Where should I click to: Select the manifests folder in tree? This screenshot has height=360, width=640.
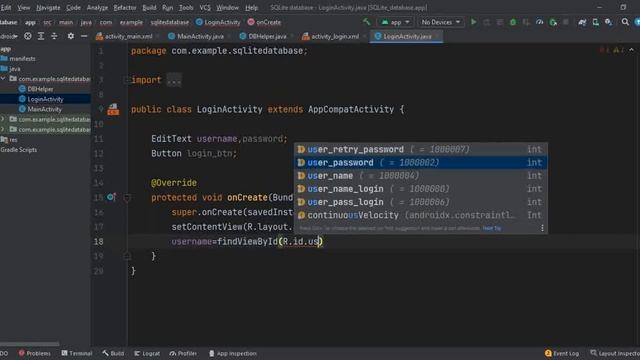click(18, 58)
